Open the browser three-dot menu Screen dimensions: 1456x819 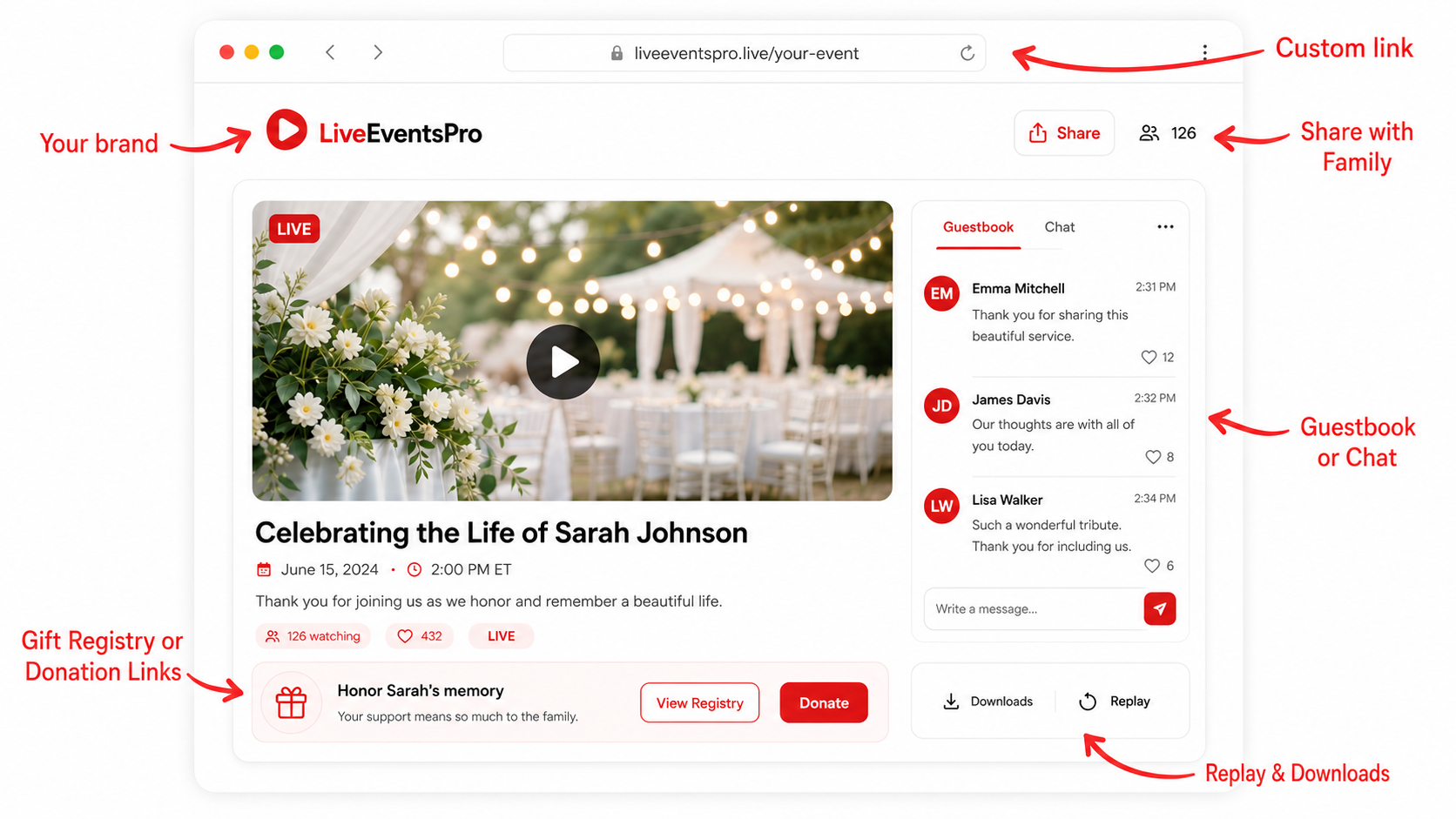1204,52
